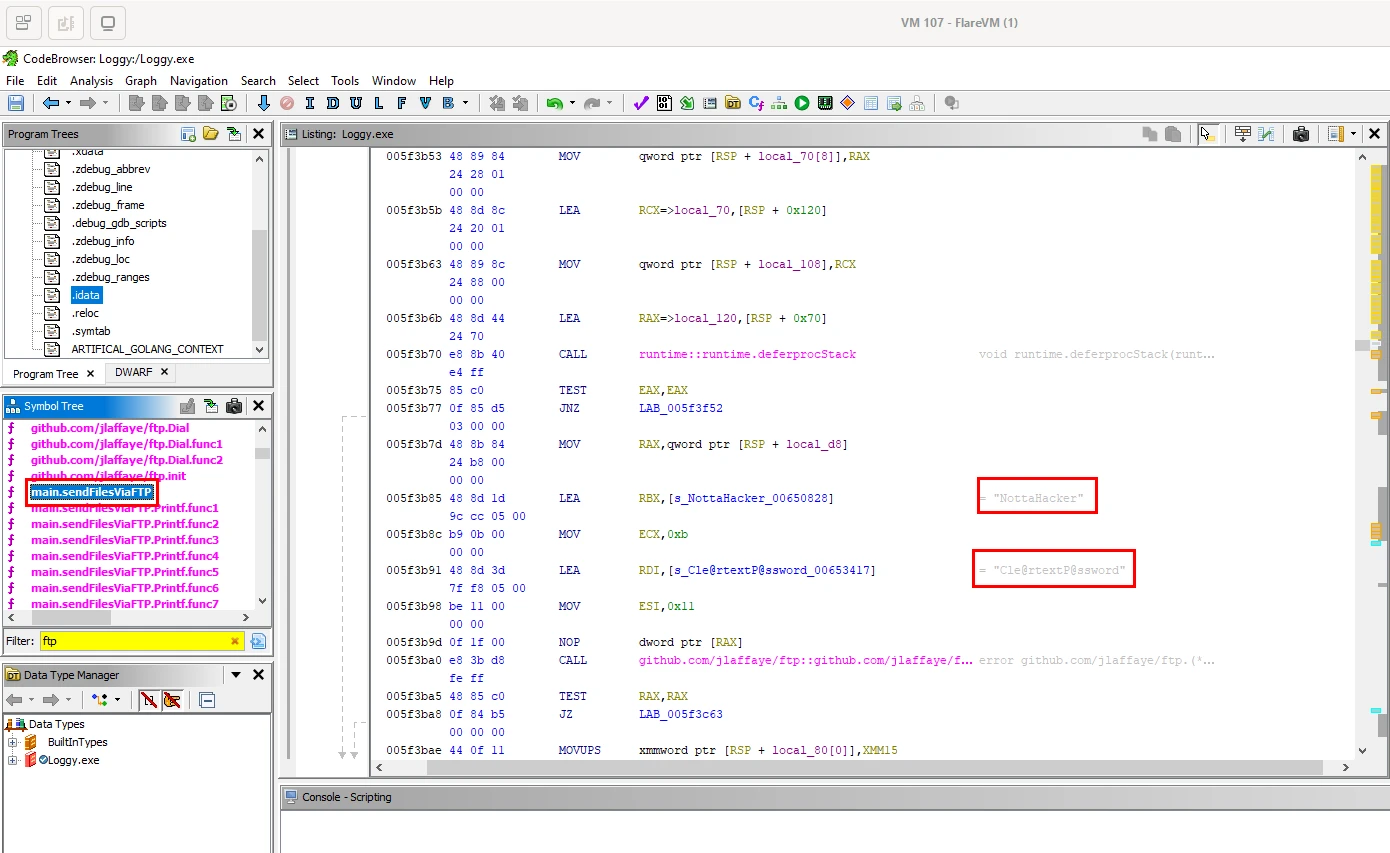The height and width of the screenshot is (853, 1390).
Task: Click the purple checkmark toolbar icon
Action: [x=641, y=103]
